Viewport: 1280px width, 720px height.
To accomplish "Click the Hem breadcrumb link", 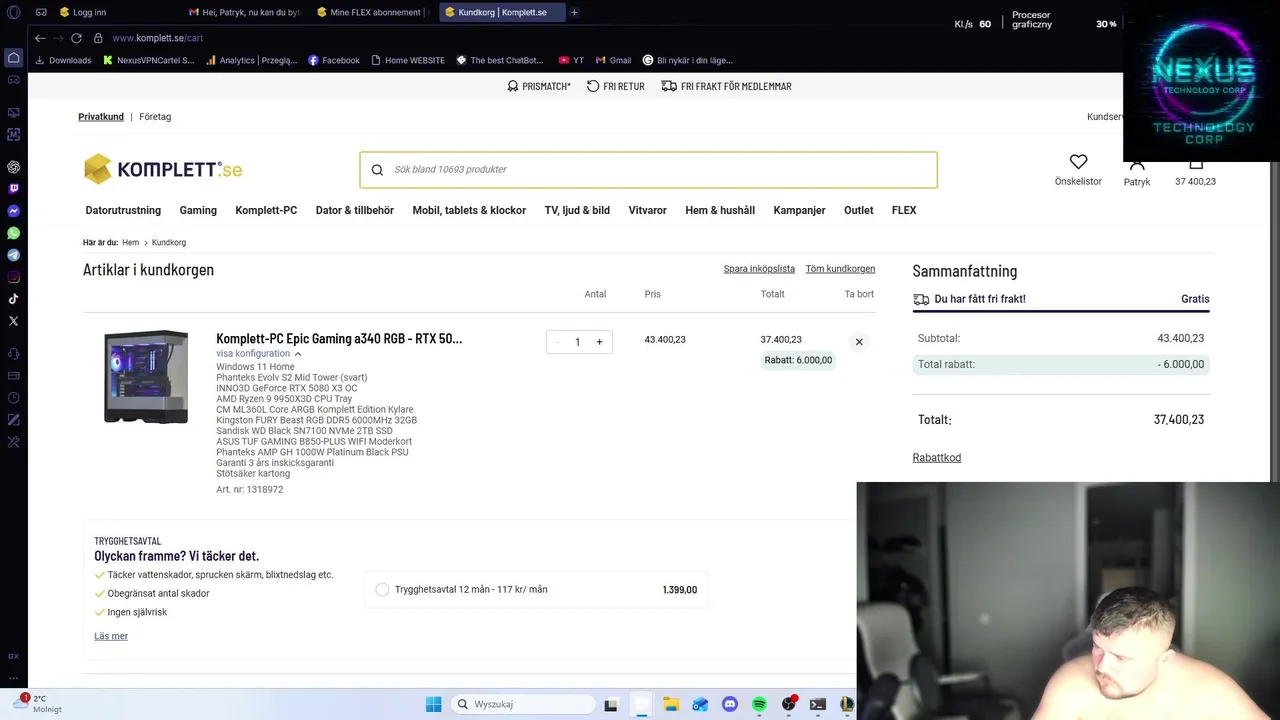I will pyautogui.click(x=131, y=243).
